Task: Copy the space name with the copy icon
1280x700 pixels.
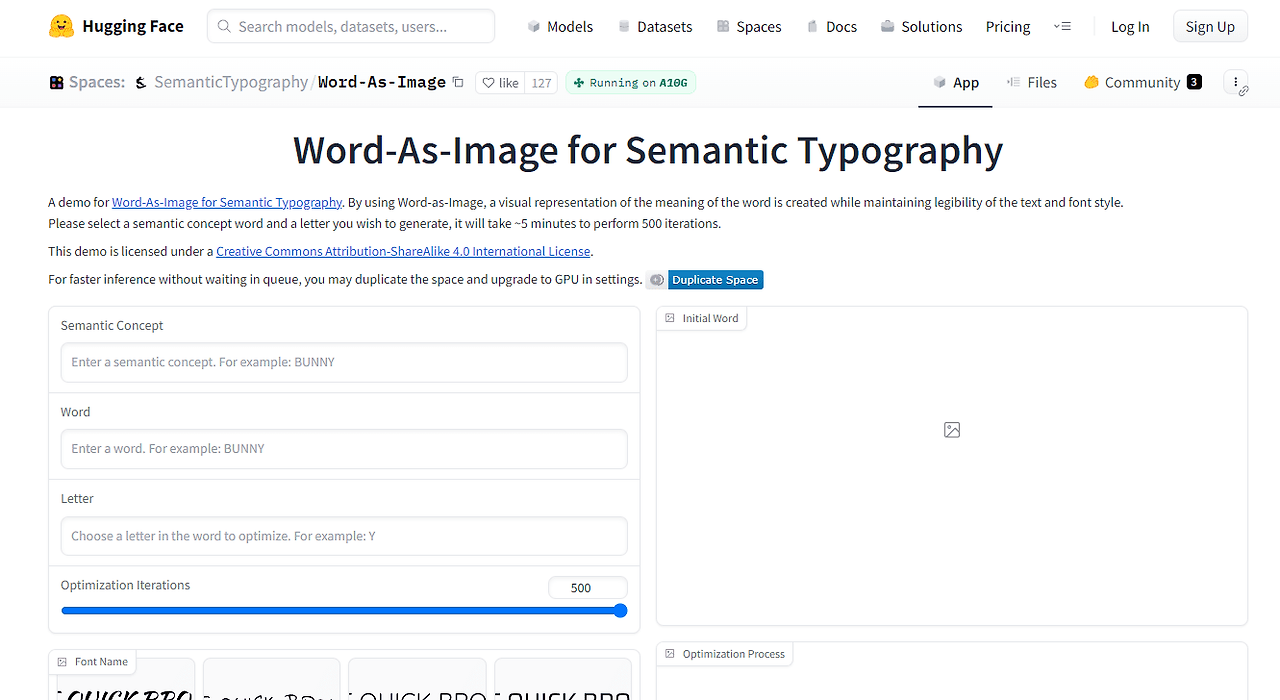Action: (458, 82)
